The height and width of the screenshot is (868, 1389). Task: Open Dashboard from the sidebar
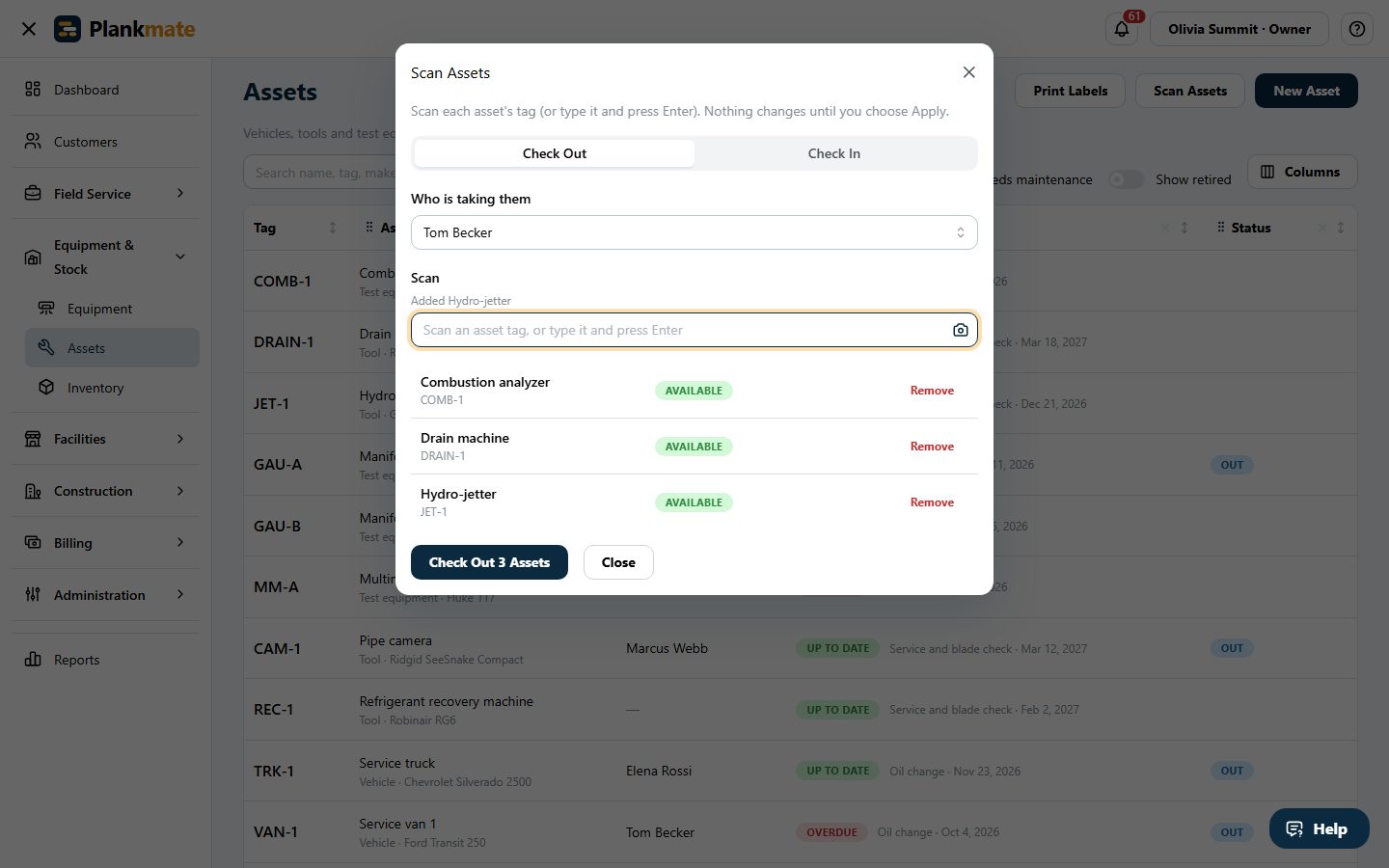(x=105, y=90)
